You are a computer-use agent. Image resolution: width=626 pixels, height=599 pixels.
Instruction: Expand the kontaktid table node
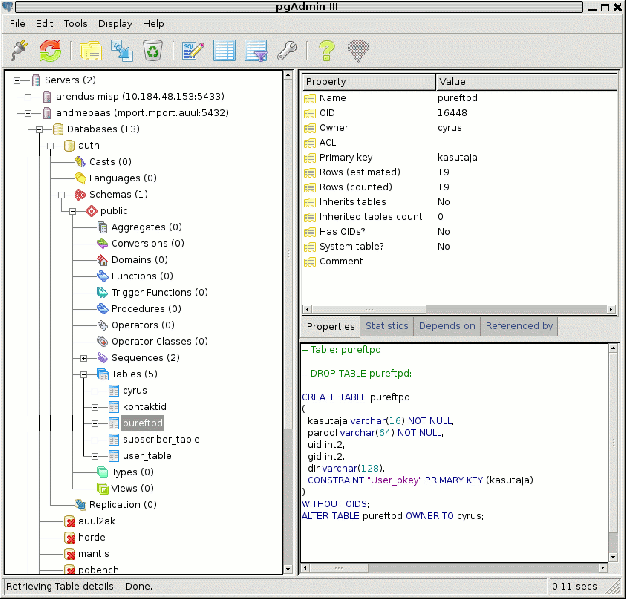(95, 407)
